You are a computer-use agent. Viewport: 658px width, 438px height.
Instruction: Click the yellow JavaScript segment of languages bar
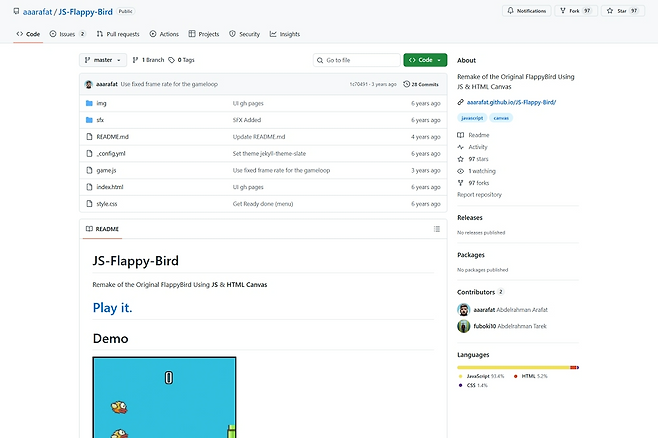513,368
